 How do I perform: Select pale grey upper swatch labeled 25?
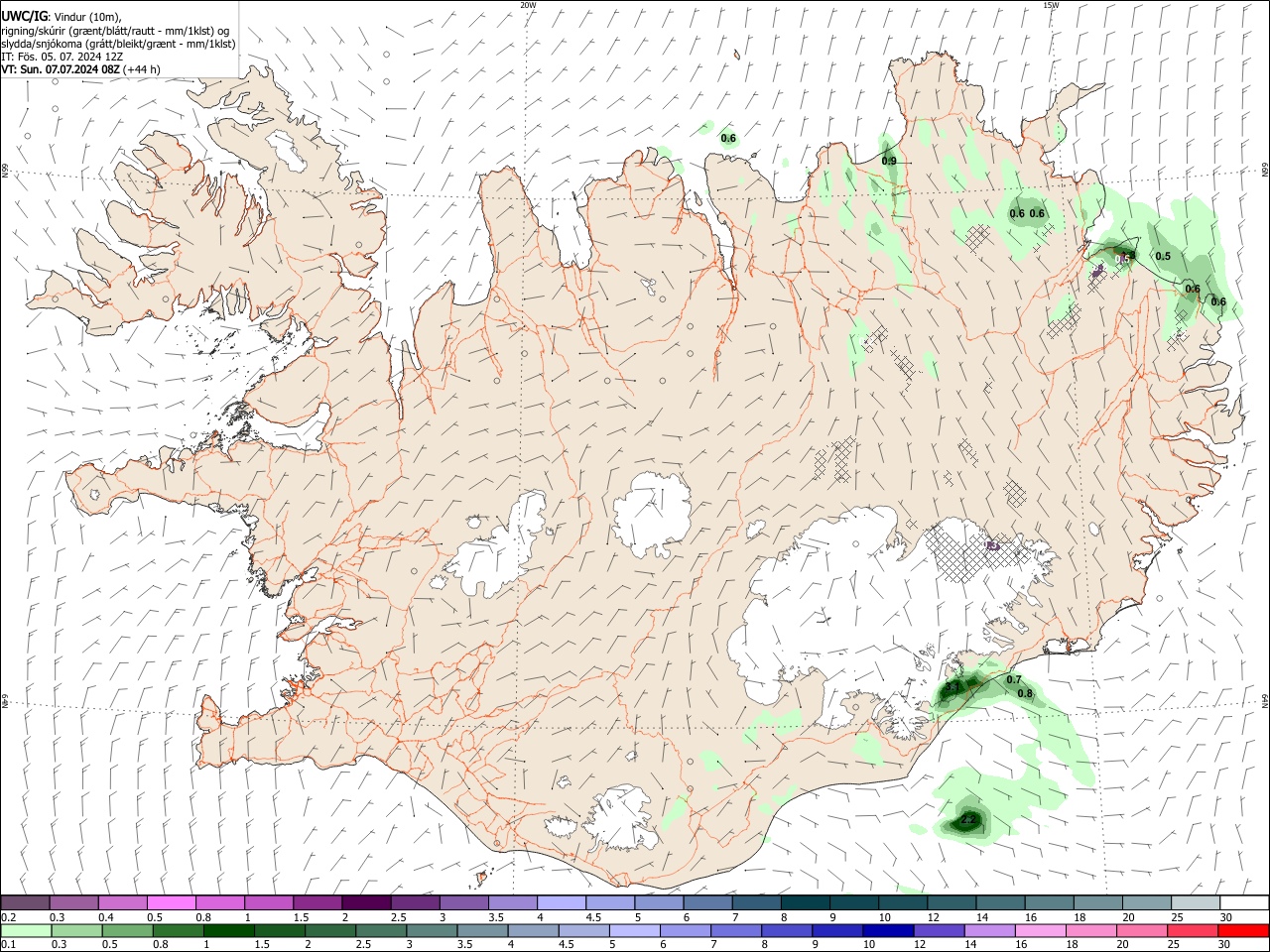[1195, 902]
